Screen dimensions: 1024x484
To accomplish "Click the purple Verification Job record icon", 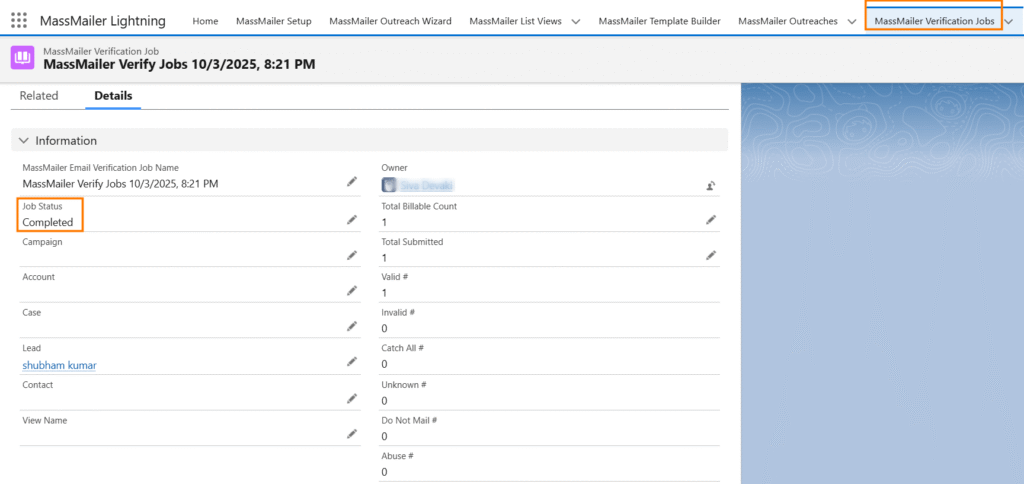I will 22,58.
